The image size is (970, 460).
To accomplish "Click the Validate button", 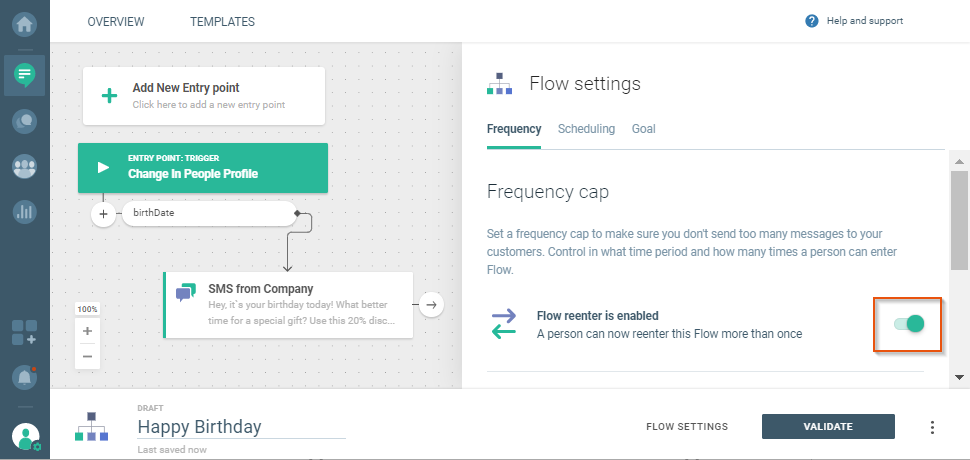I will point(827,427).
